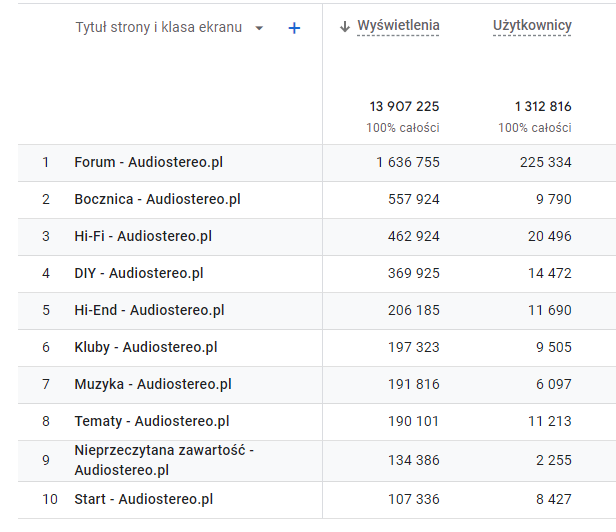Select the Nieprzeczytana zawartość - Audiostereo.pl title
The width and height of the screenshot is (616, 532).
point(164,460)
